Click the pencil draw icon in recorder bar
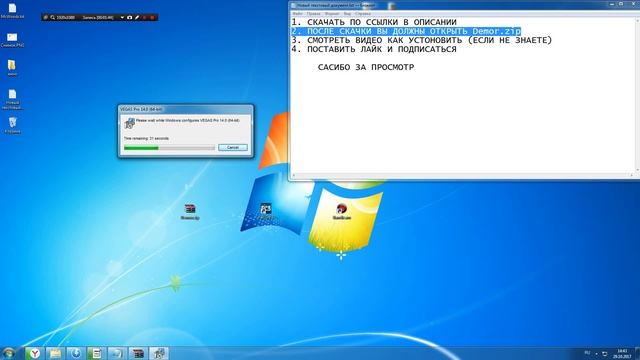The width and height of the screenshot is (640, 360). 137,18
